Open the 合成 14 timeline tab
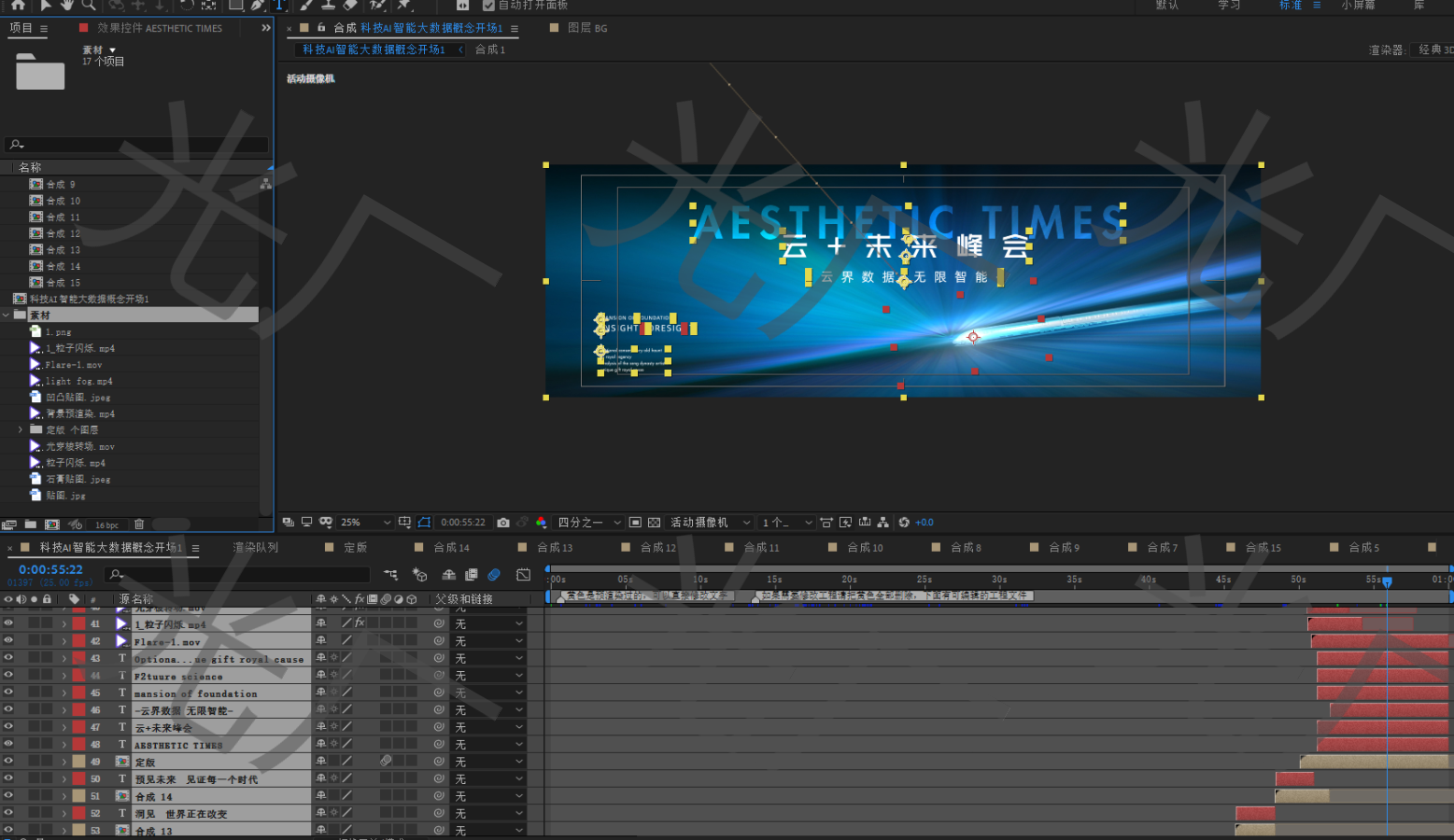Viewport: 1454px width, 840px height. (451, 548)
